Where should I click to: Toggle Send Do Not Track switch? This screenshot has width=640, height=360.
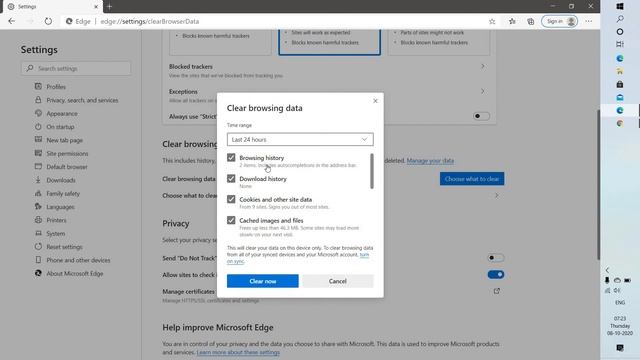pos(496,258)
